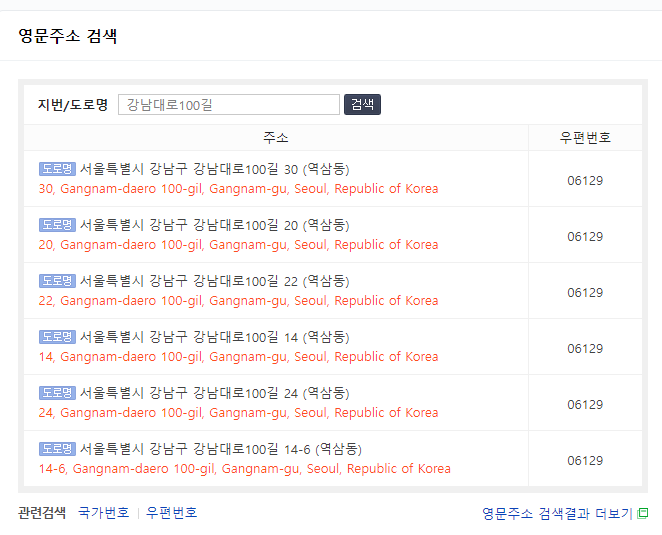Select English address 30, Gangnam-daero 100-gil
The image size is (662, 535).
click(x=239, y=189)
